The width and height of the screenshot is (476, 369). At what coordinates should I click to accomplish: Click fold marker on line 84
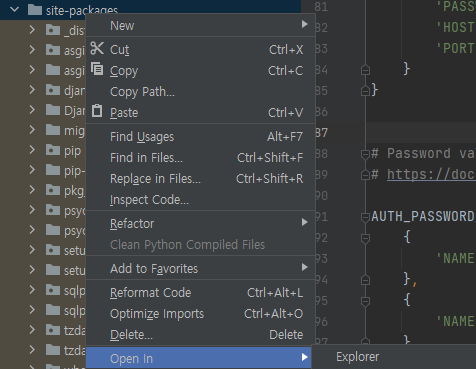pos(365,70)
